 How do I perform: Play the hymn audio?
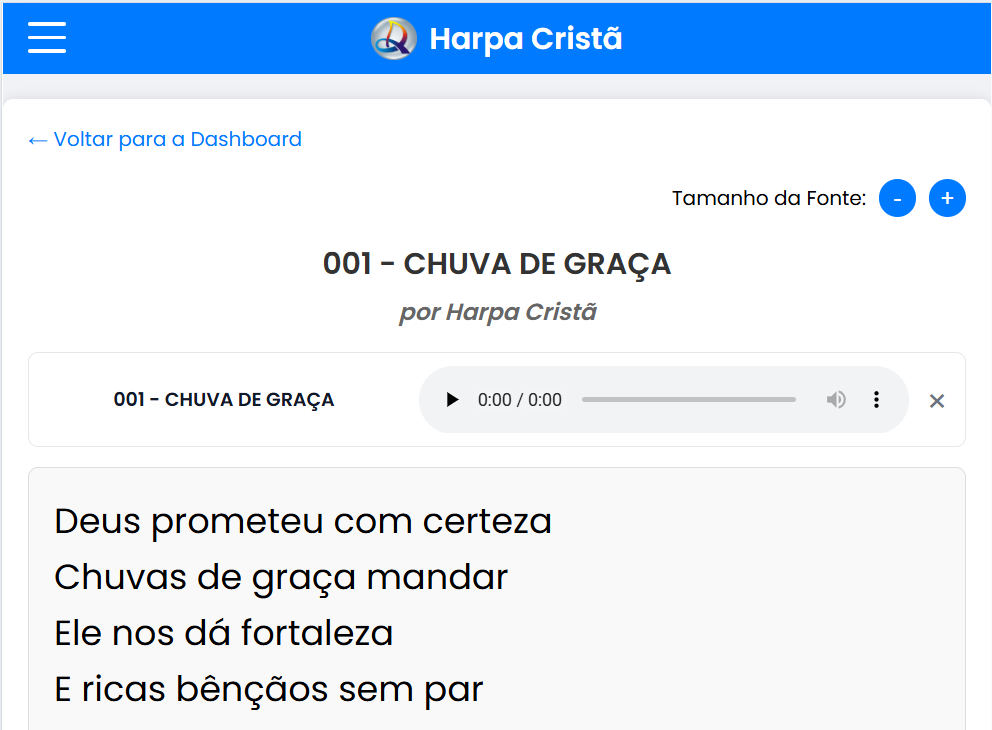pos(452,400)
